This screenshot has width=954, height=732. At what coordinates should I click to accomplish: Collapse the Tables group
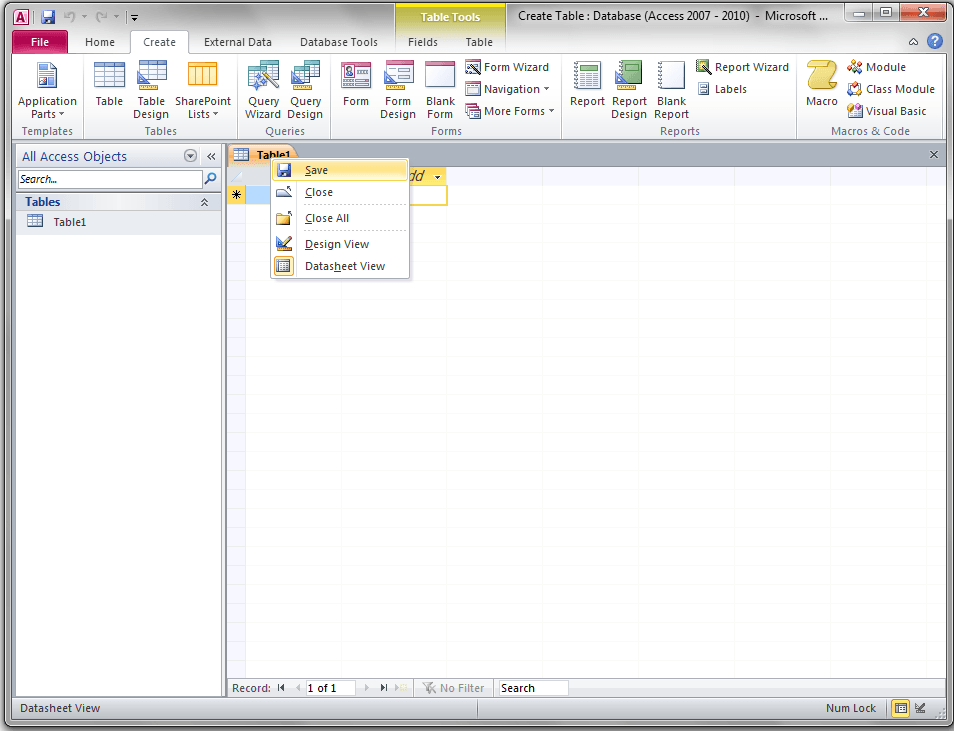tap(204, 202)
